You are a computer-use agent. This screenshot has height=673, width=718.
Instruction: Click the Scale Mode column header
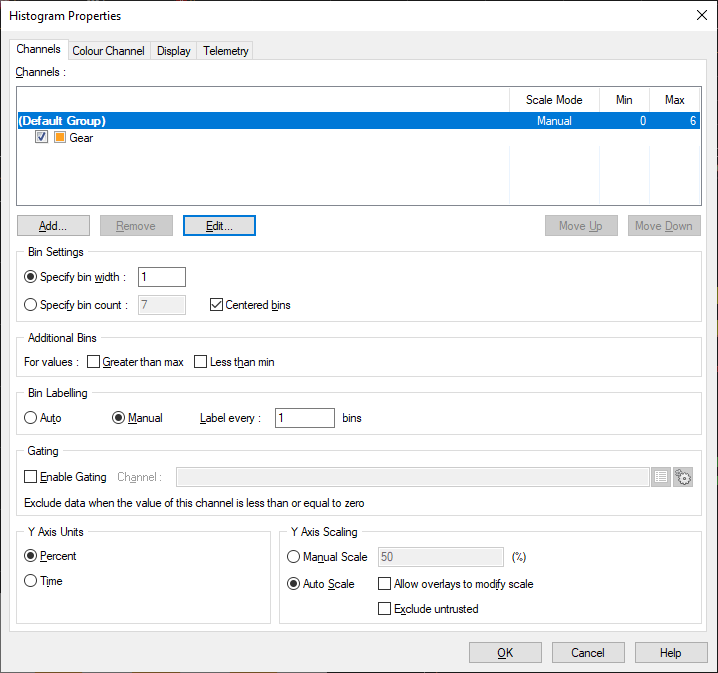[x=554, y=100]
